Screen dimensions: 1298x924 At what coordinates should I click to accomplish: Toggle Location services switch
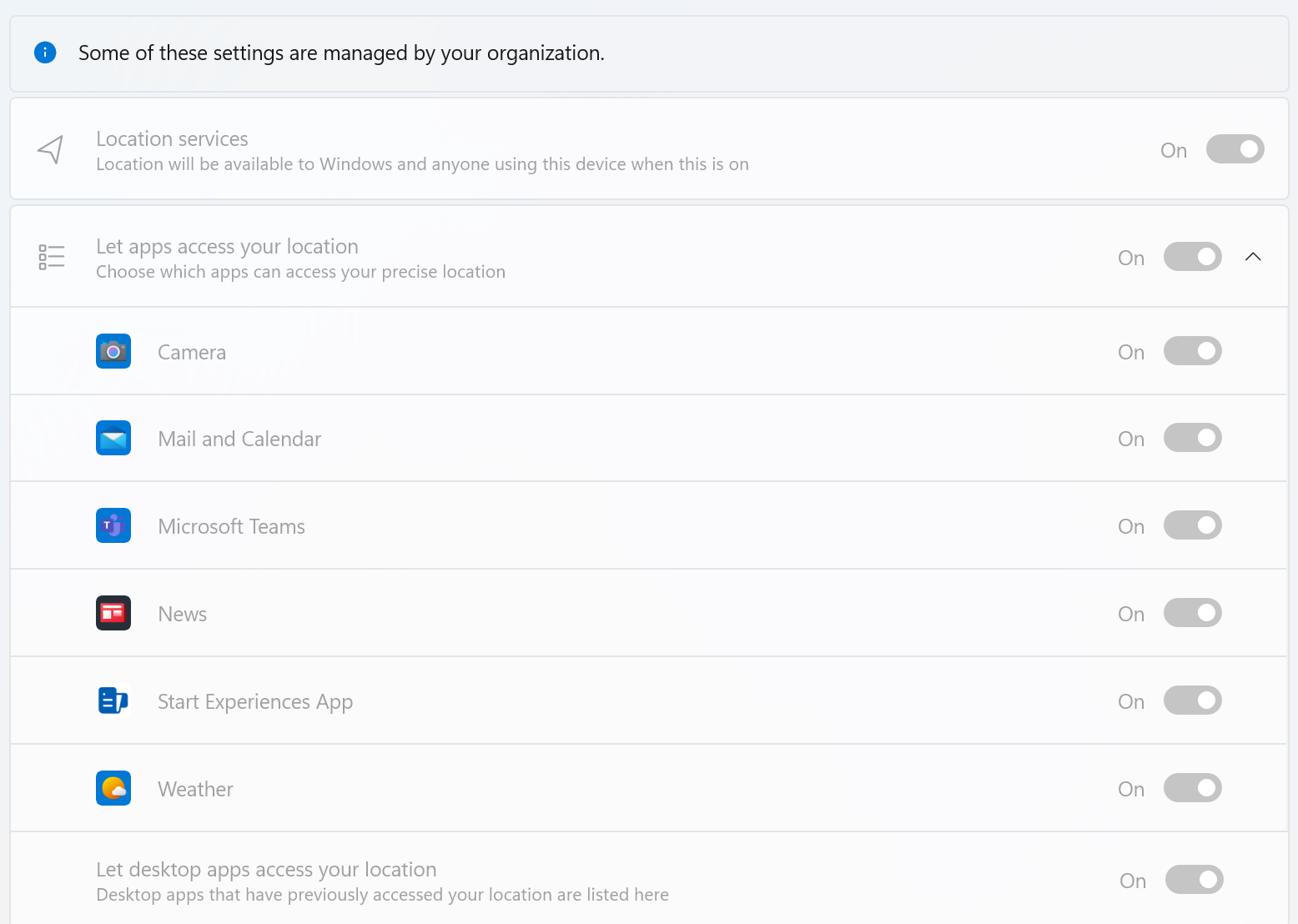(1235, 149)
